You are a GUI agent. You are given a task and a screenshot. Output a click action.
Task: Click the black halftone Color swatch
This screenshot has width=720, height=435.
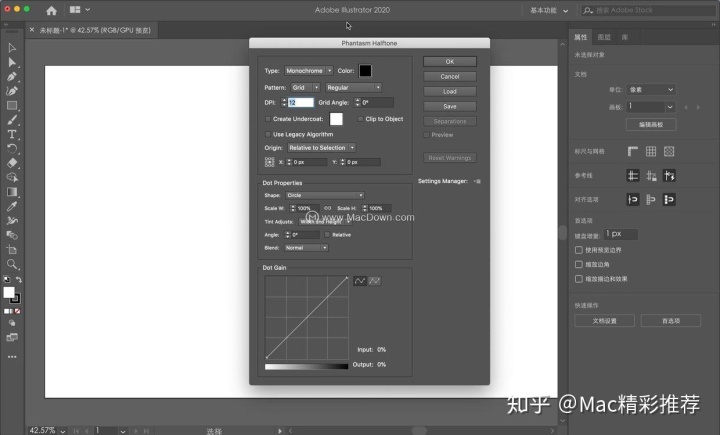click(x=365, y=71)
